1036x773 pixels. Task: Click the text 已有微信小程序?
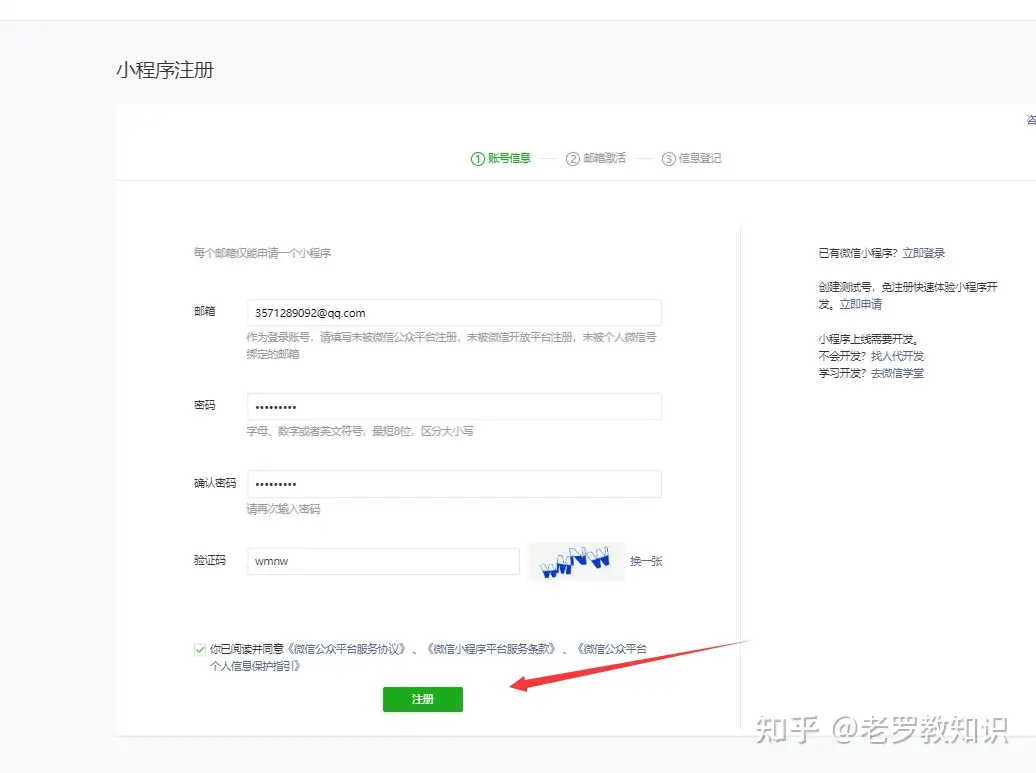858,253
